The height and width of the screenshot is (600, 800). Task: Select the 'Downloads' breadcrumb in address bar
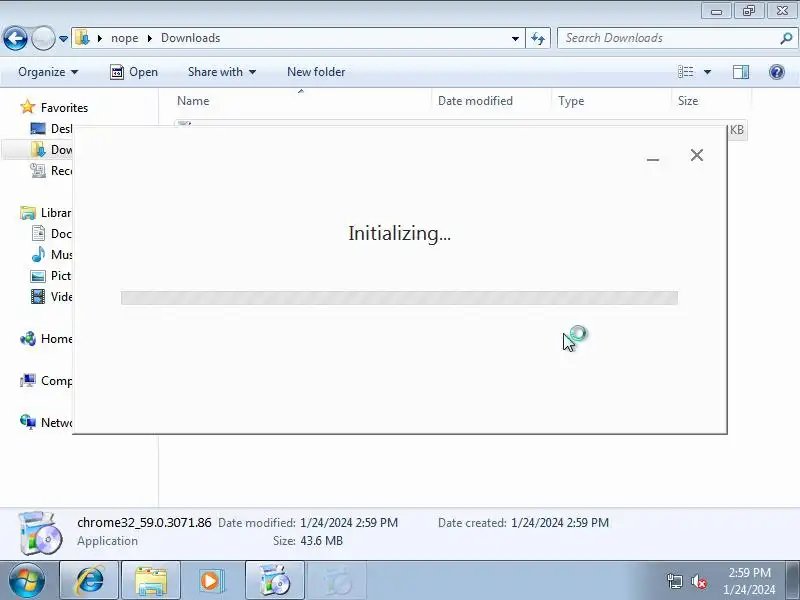(190, 38)
